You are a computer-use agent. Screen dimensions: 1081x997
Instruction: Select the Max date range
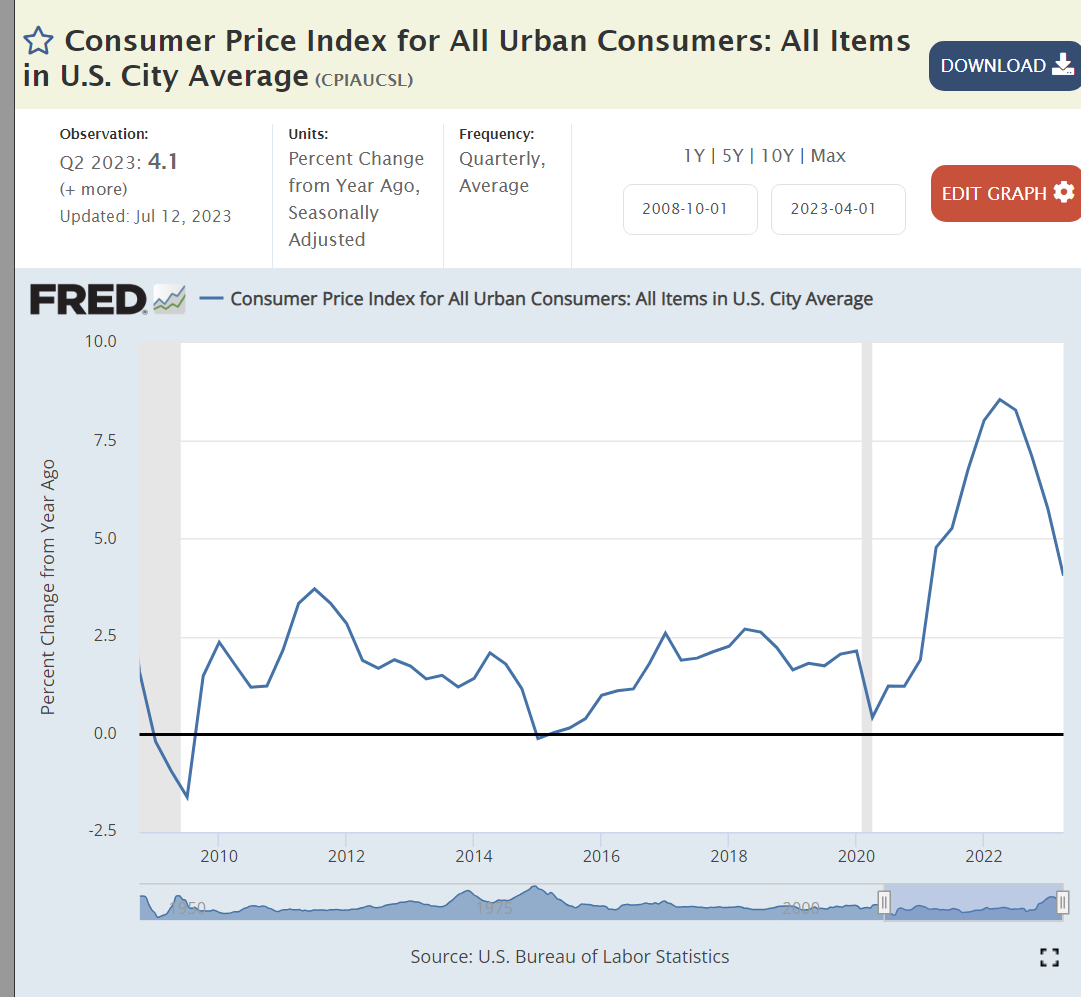pos(828,156)
